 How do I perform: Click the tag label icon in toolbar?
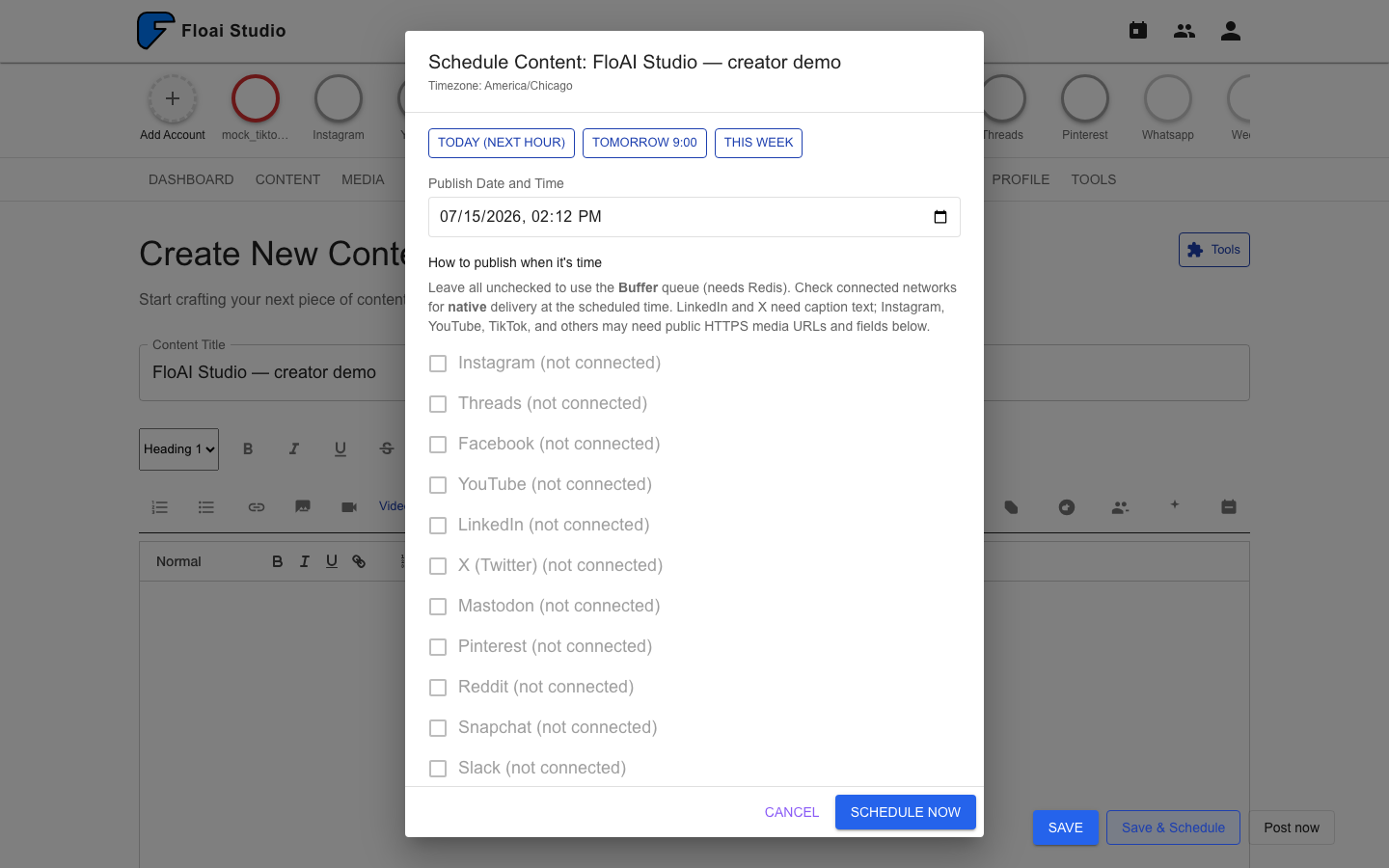tap(1011, 507)
